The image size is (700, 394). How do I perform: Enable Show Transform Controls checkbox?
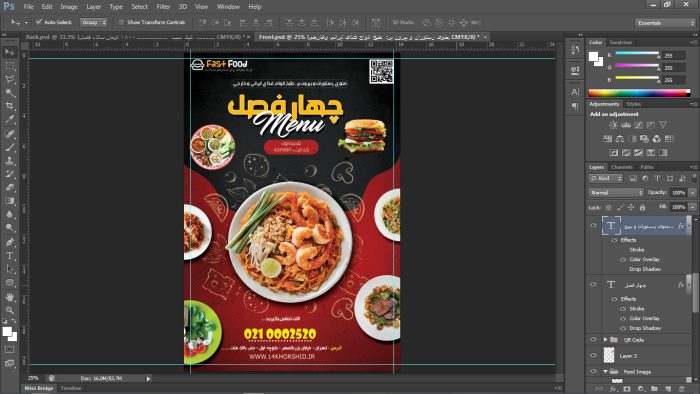point(121,21)
